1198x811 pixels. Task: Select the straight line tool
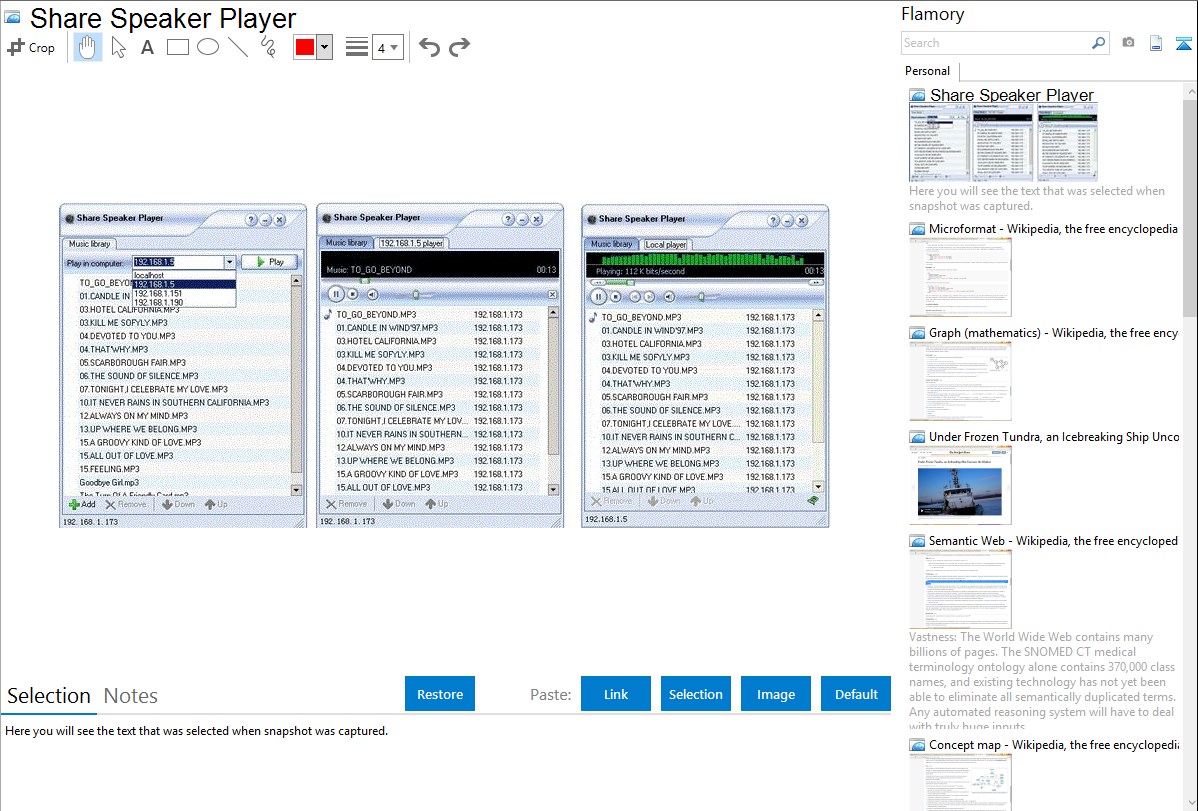[238, 47]
